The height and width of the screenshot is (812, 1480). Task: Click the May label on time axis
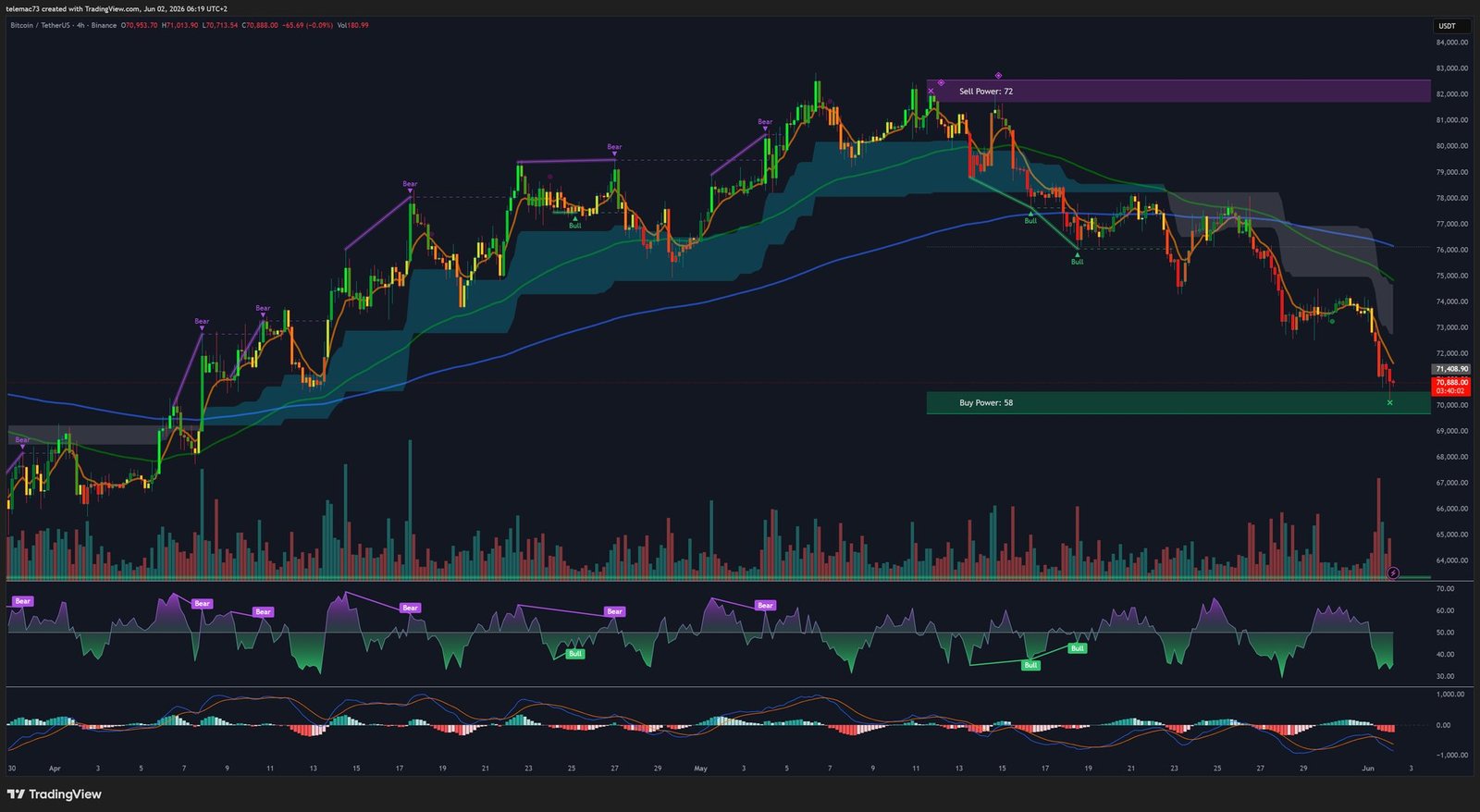[700, 769]
